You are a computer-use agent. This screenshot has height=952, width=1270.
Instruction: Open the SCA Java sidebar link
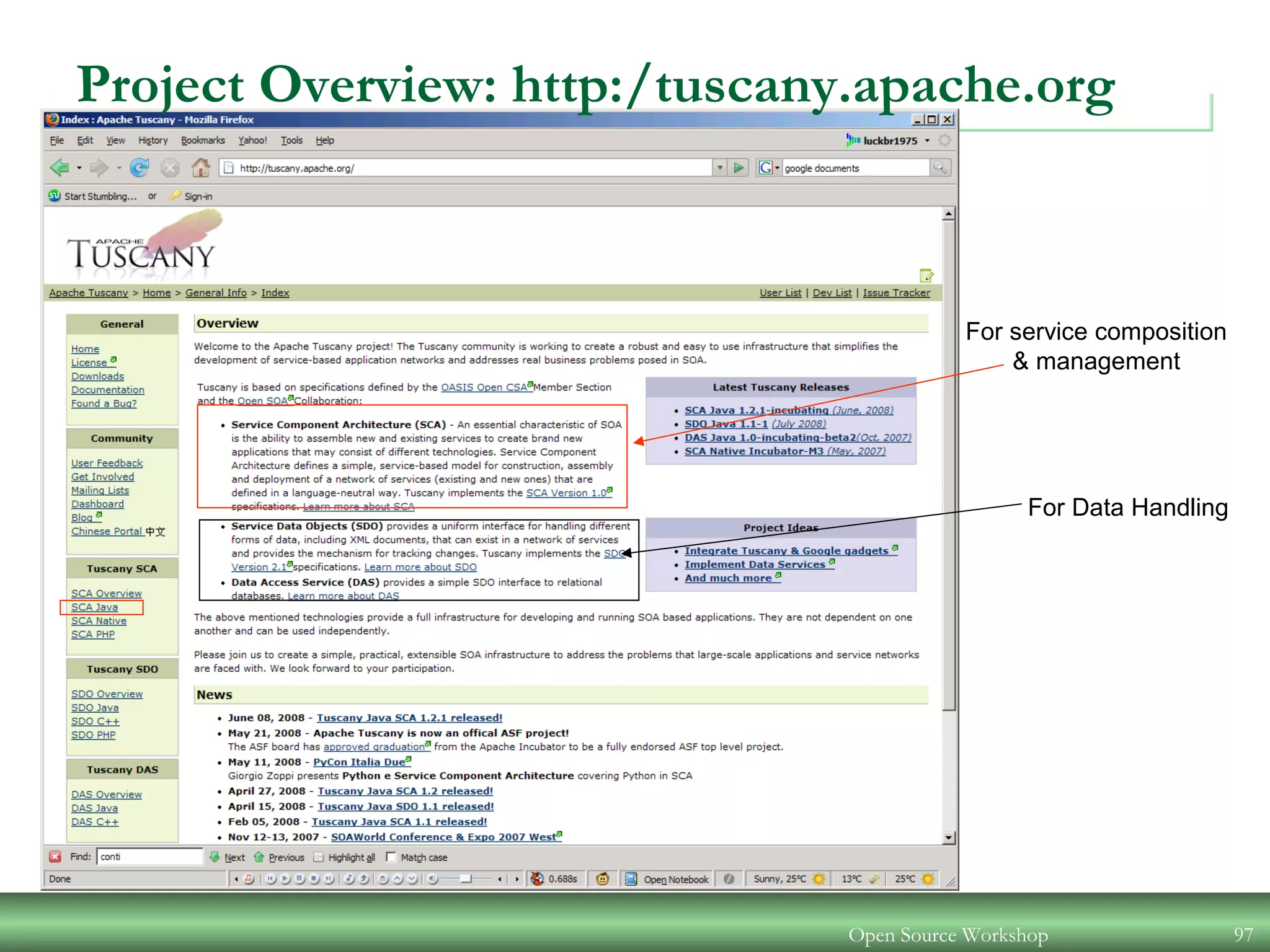pyautogui.click(x=94, y=607)
